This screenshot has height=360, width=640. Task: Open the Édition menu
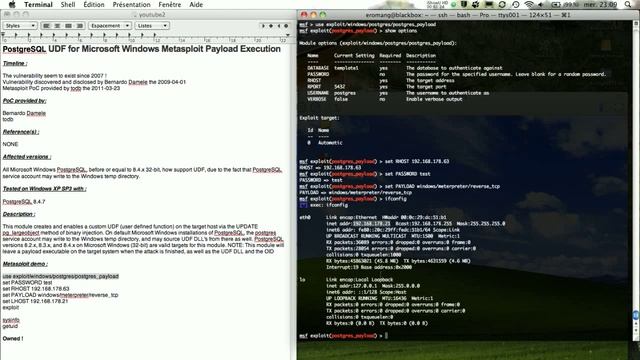coord(94,4)
